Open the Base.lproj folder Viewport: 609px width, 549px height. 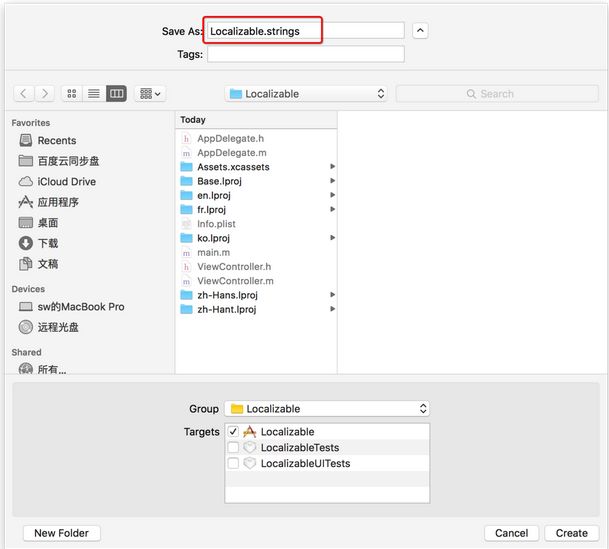click(x=219, y=181)
